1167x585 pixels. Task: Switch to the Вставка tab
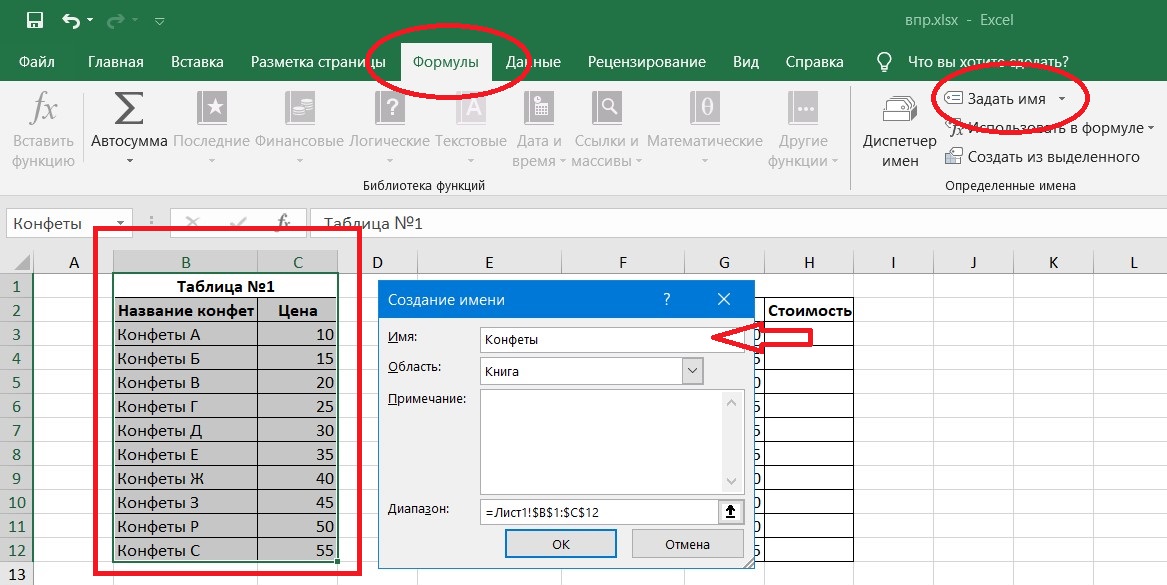197,62
